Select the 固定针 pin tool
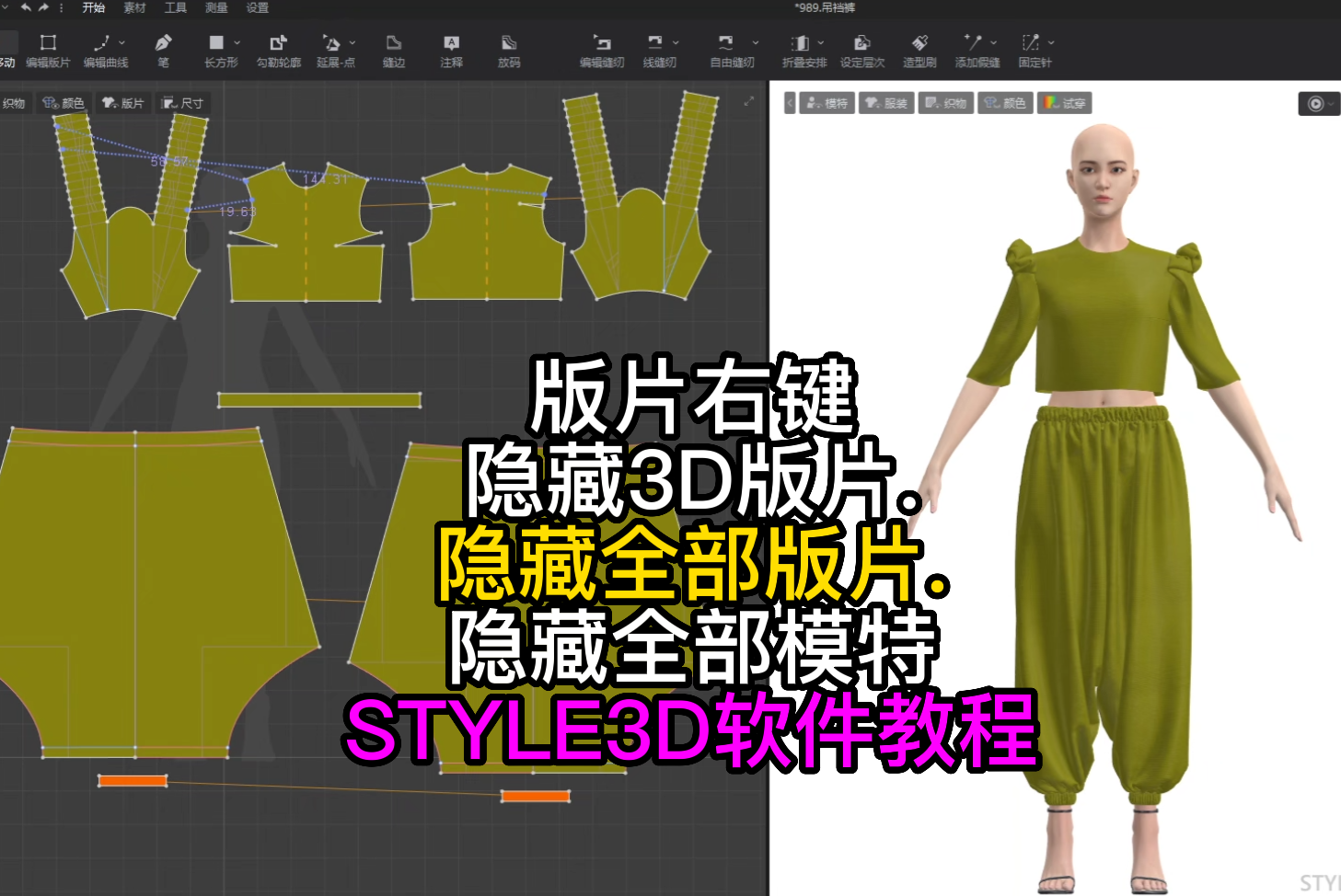Viewport: 1341px width, 896px height. [1034, 51]
